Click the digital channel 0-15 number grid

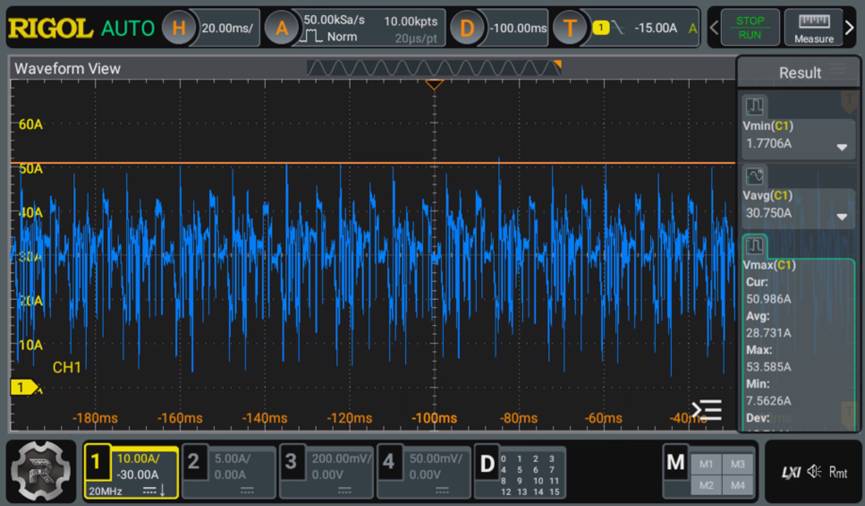pyautogui.click(x=530, y=475)
